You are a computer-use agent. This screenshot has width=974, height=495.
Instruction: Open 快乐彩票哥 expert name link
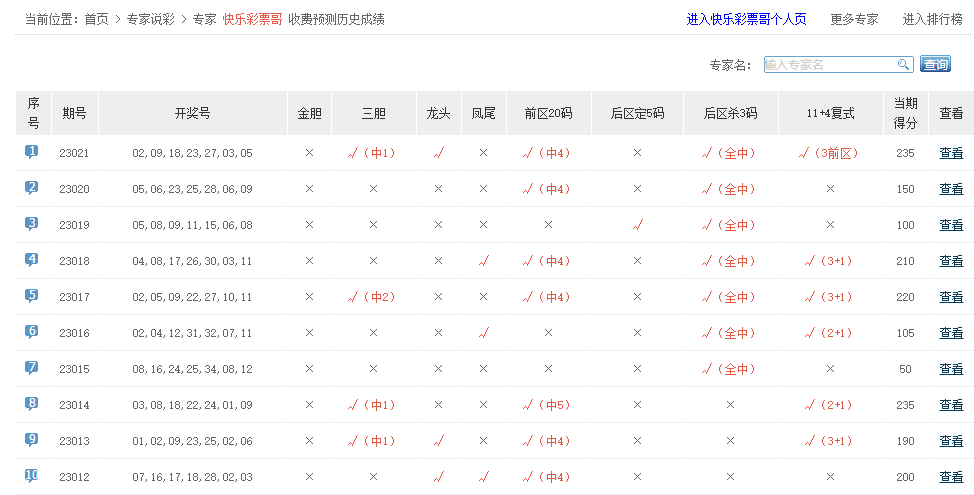[x=252, y=19]
